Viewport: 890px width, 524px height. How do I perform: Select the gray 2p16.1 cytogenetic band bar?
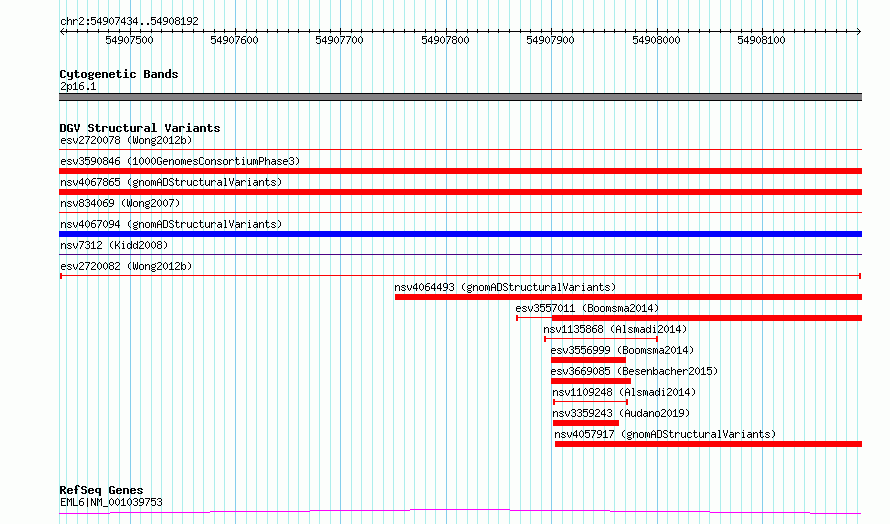tap(460, 97)
